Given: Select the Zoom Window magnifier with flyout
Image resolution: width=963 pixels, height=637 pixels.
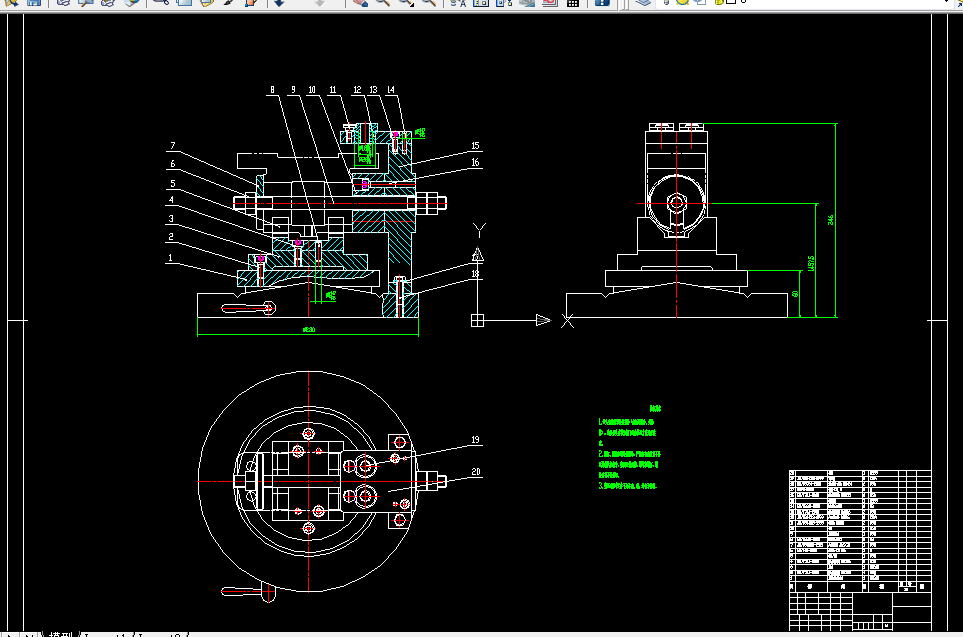Looking at the screenshot, I should (x=406, y=2).
